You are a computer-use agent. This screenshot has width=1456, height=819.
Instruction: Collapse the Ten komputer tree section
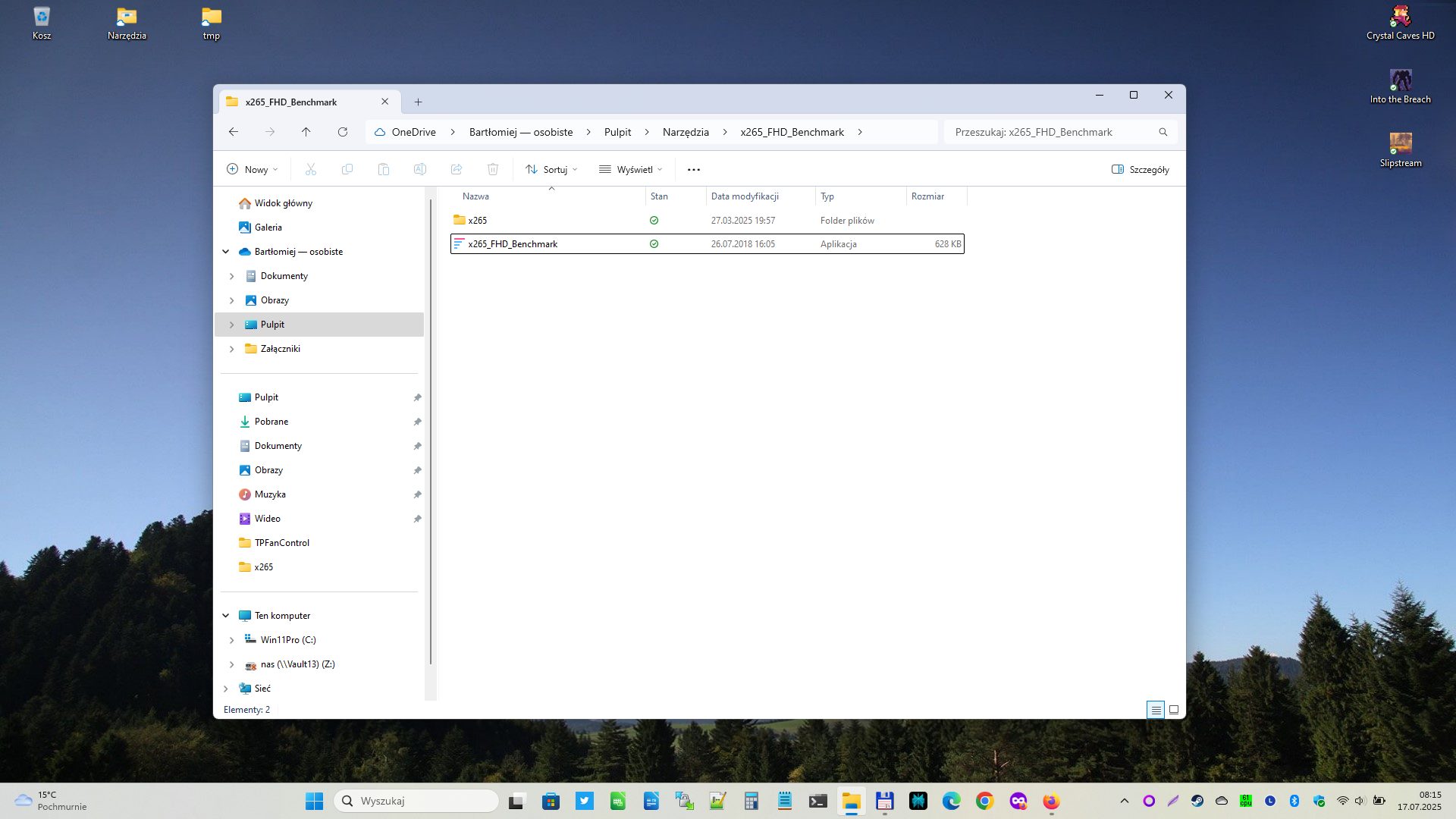[226, 616]
